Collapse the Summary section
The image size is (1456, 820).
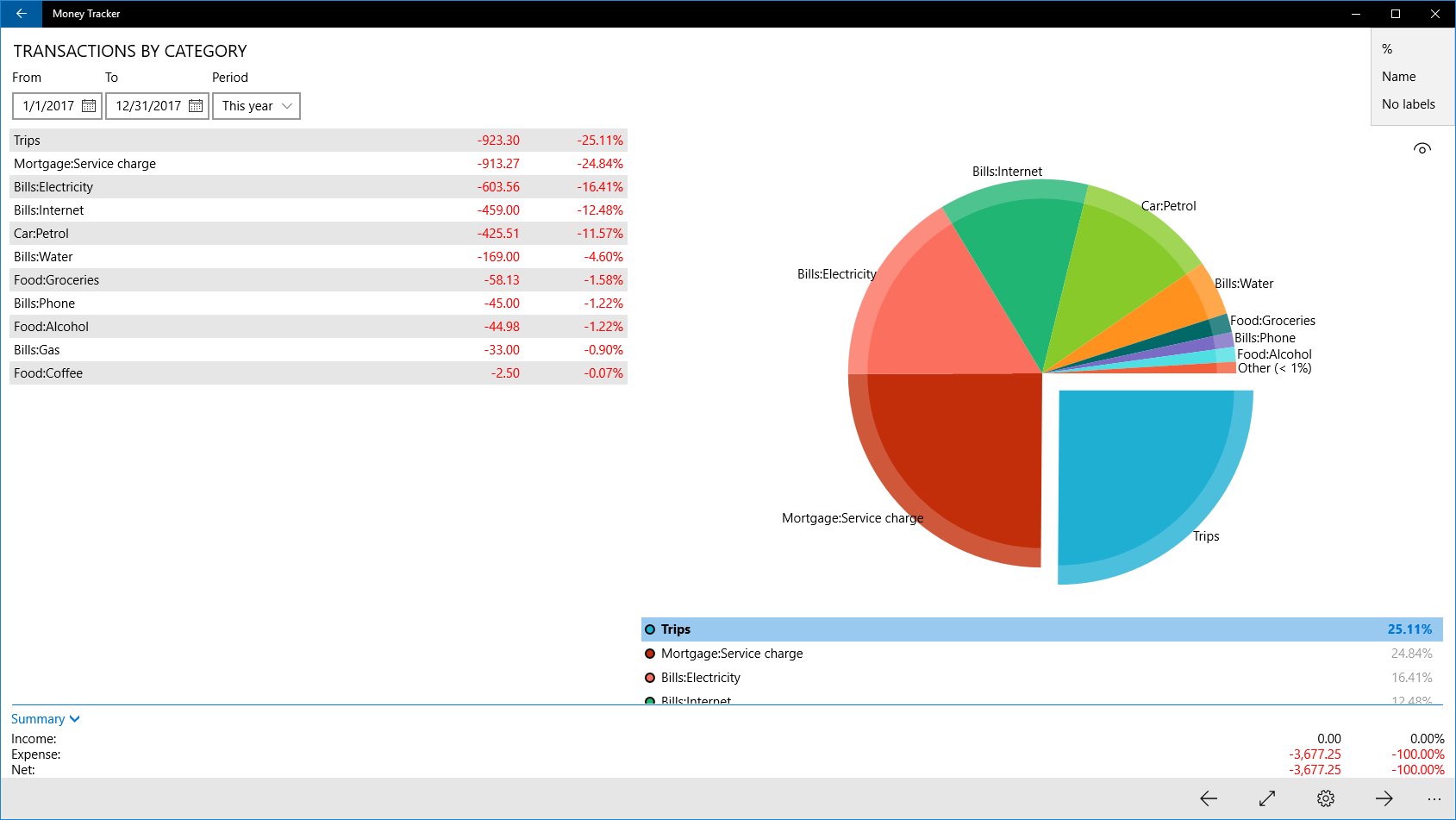(46, 719)
